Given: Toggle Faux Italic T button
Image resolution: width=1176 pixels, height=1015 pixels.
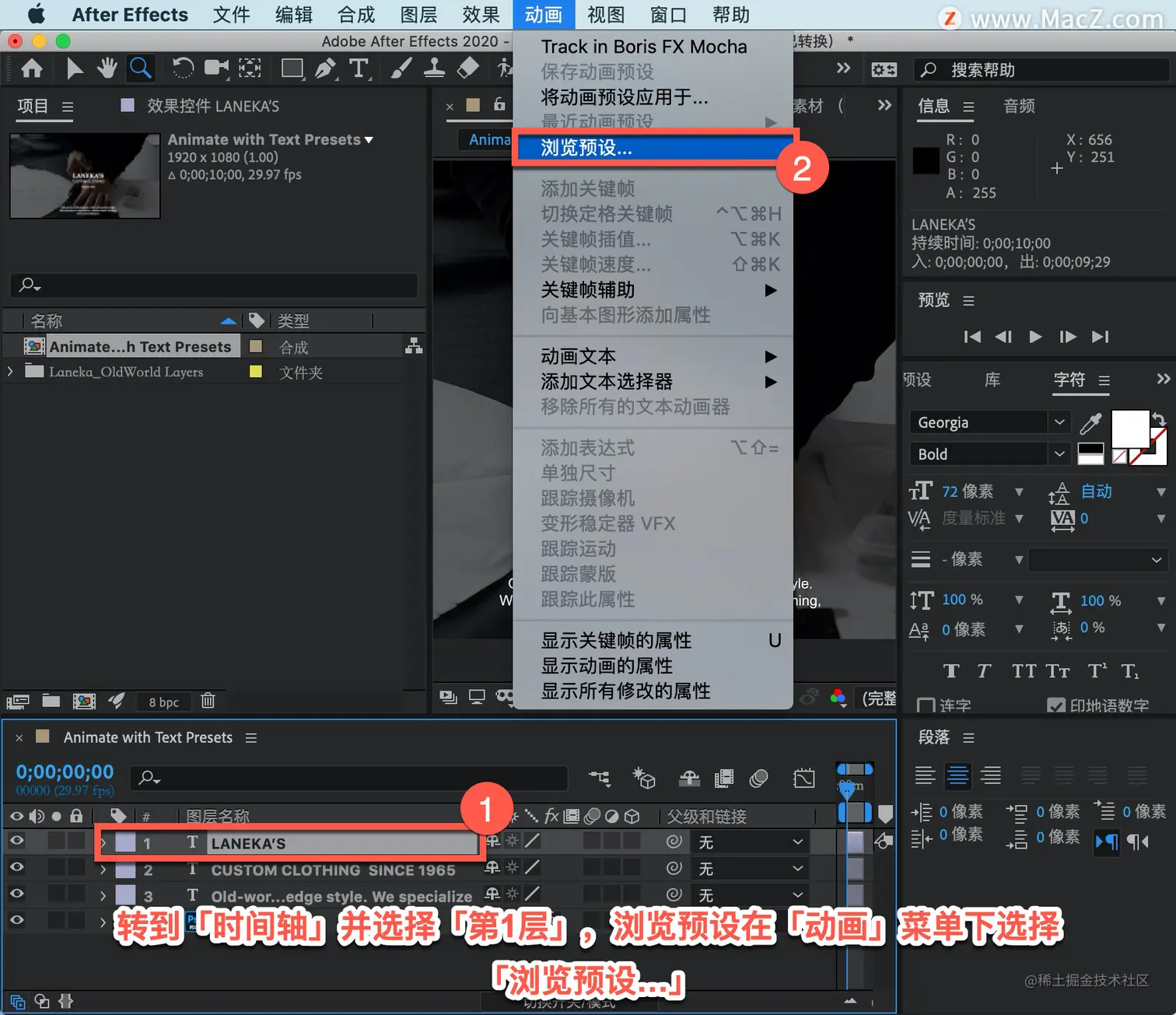Looking at the screenshot, I should coord(984,671).
